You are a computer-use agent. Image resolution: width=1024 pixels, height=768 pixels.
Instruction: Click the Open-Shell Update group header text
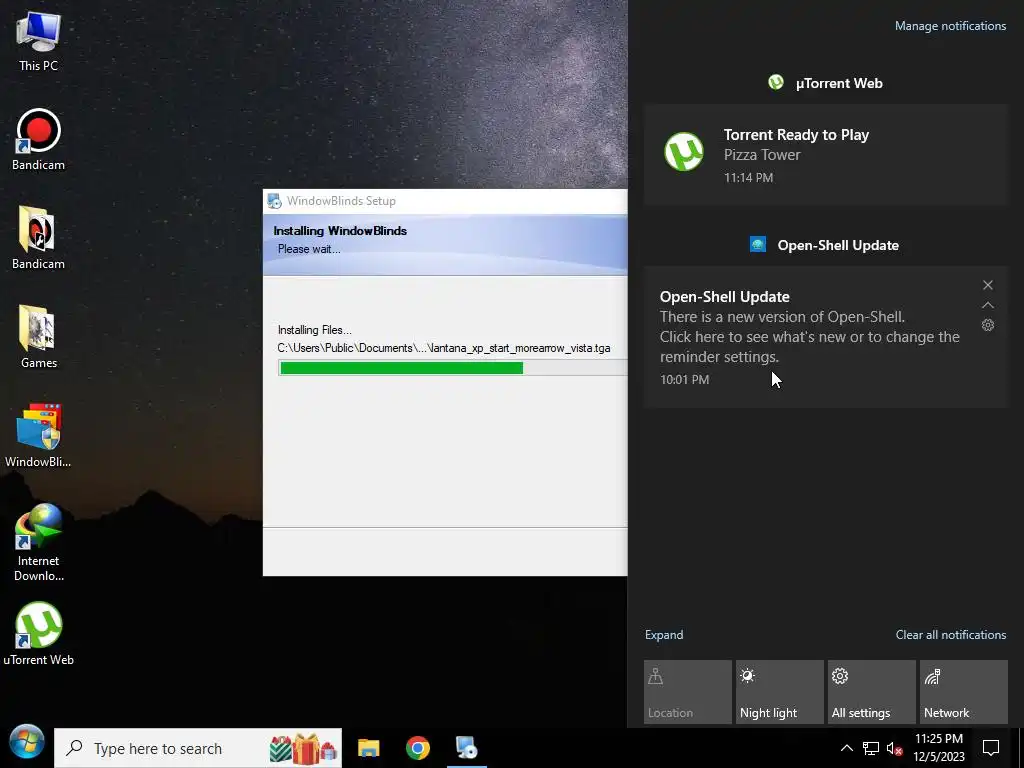pos(838,246)
